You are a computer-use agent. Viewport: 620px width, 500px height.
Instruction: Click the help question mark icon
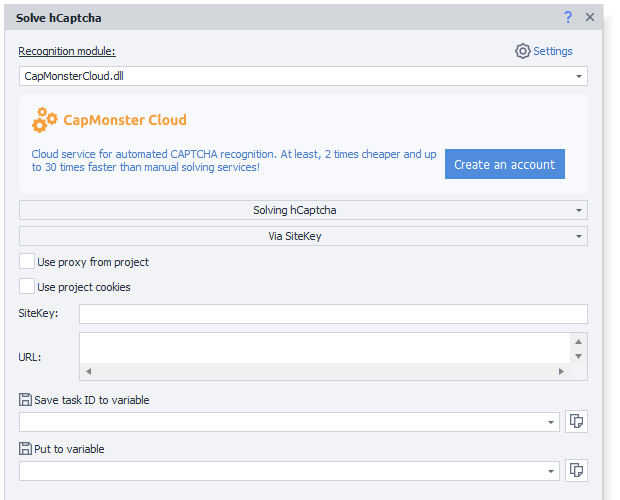(568, 17)
